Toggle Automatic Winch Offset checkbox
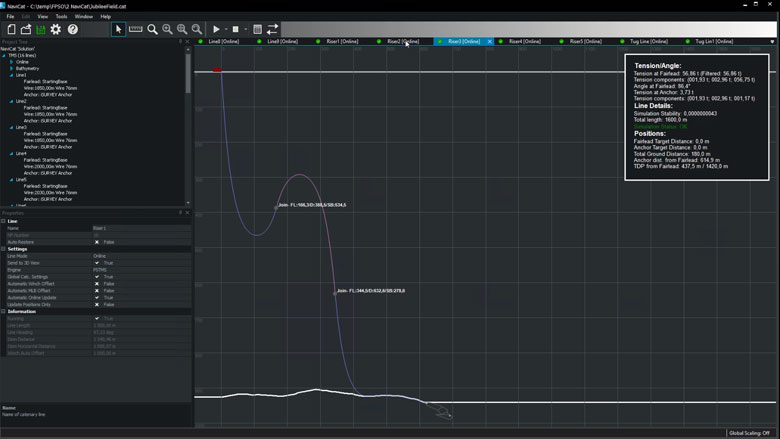 coord(97,284)
